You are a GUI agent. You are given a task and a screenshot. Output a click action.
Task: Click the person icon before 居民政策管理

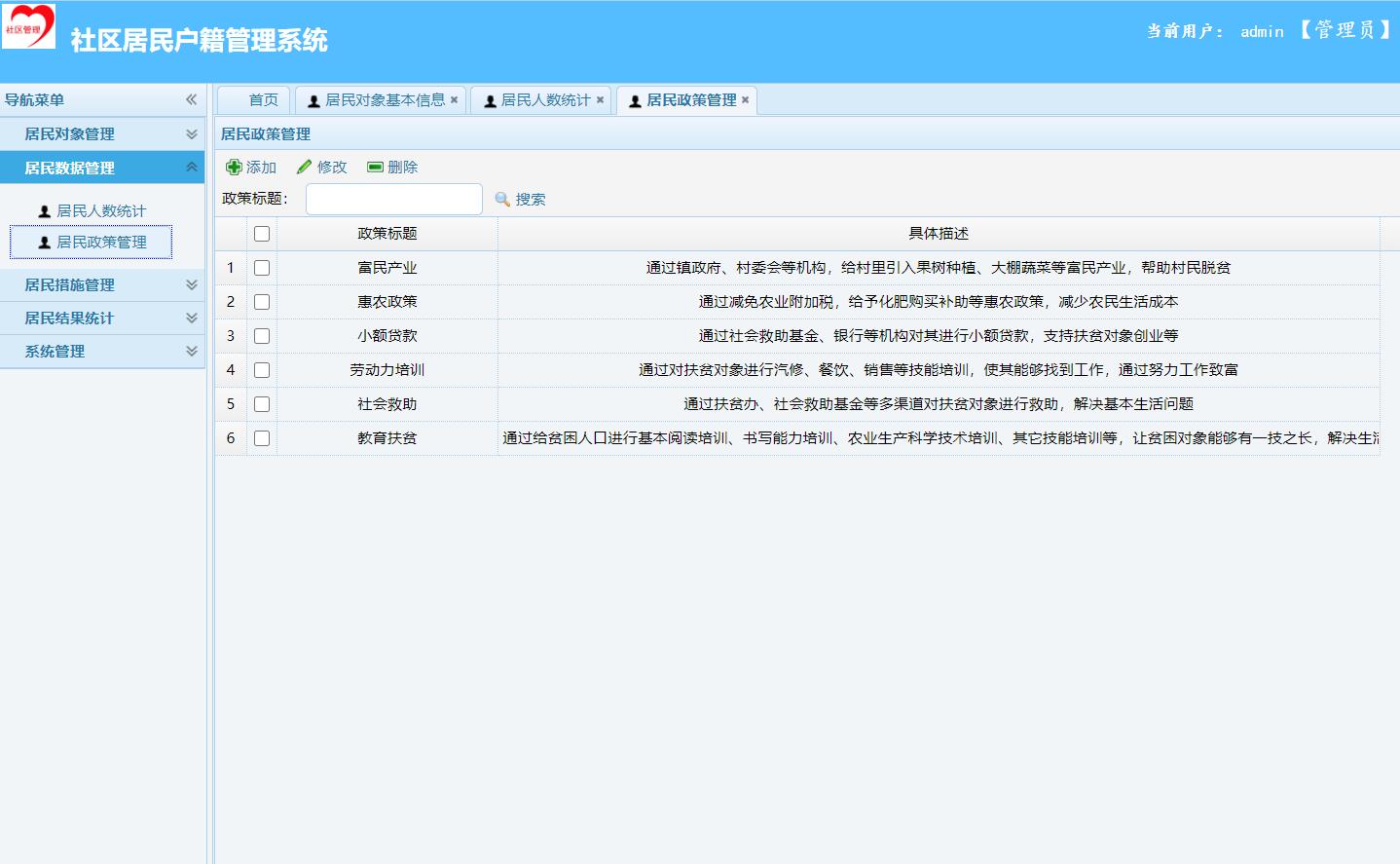coord(43,243)
